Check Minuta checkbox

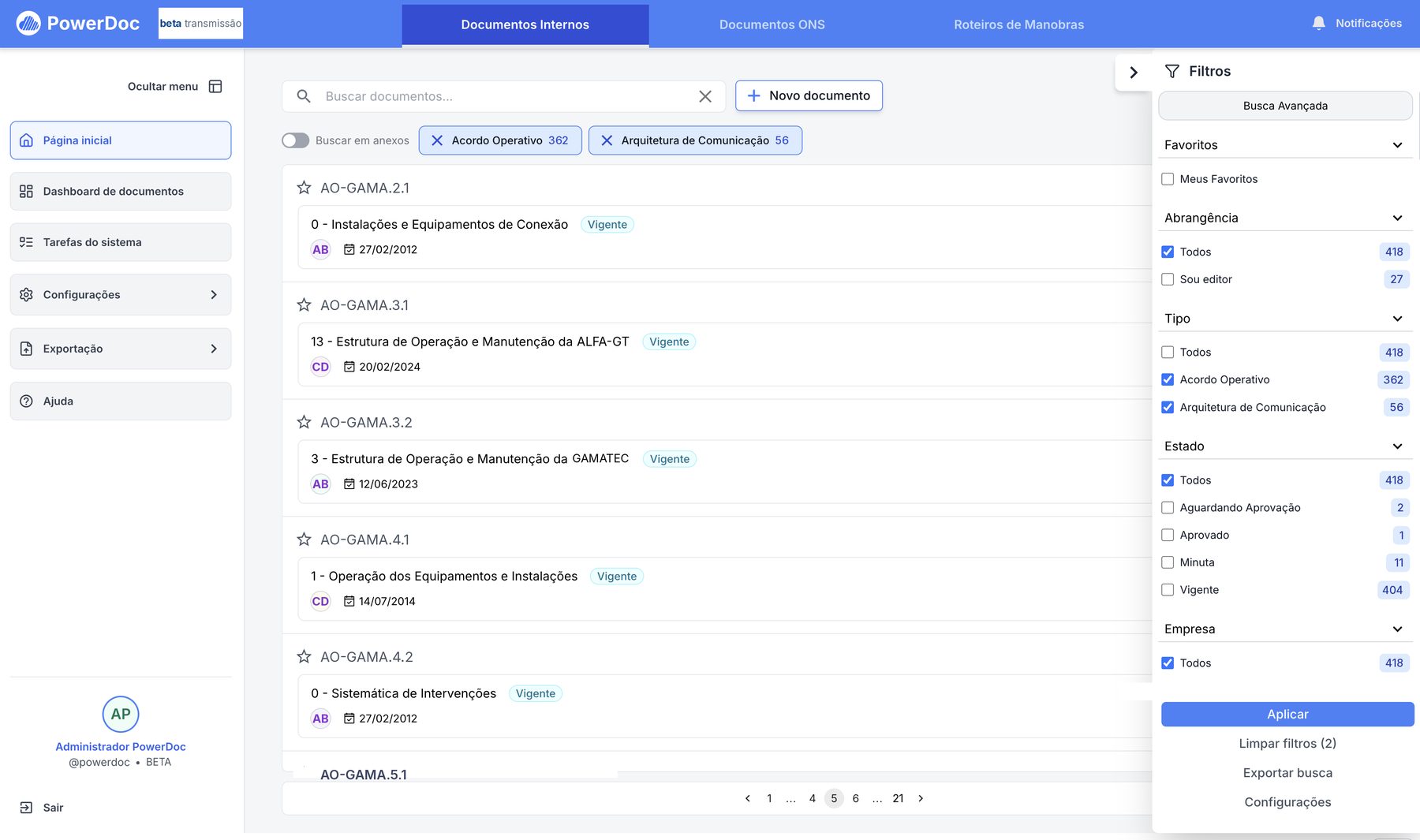coord(1168,562)
